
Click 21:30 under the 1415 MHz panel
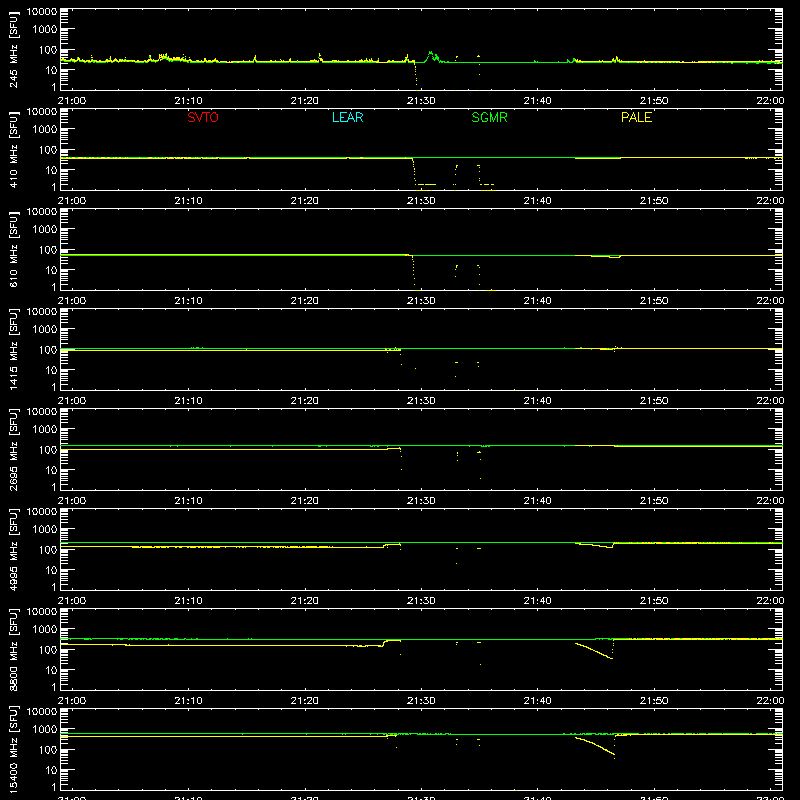coord(421,401)
